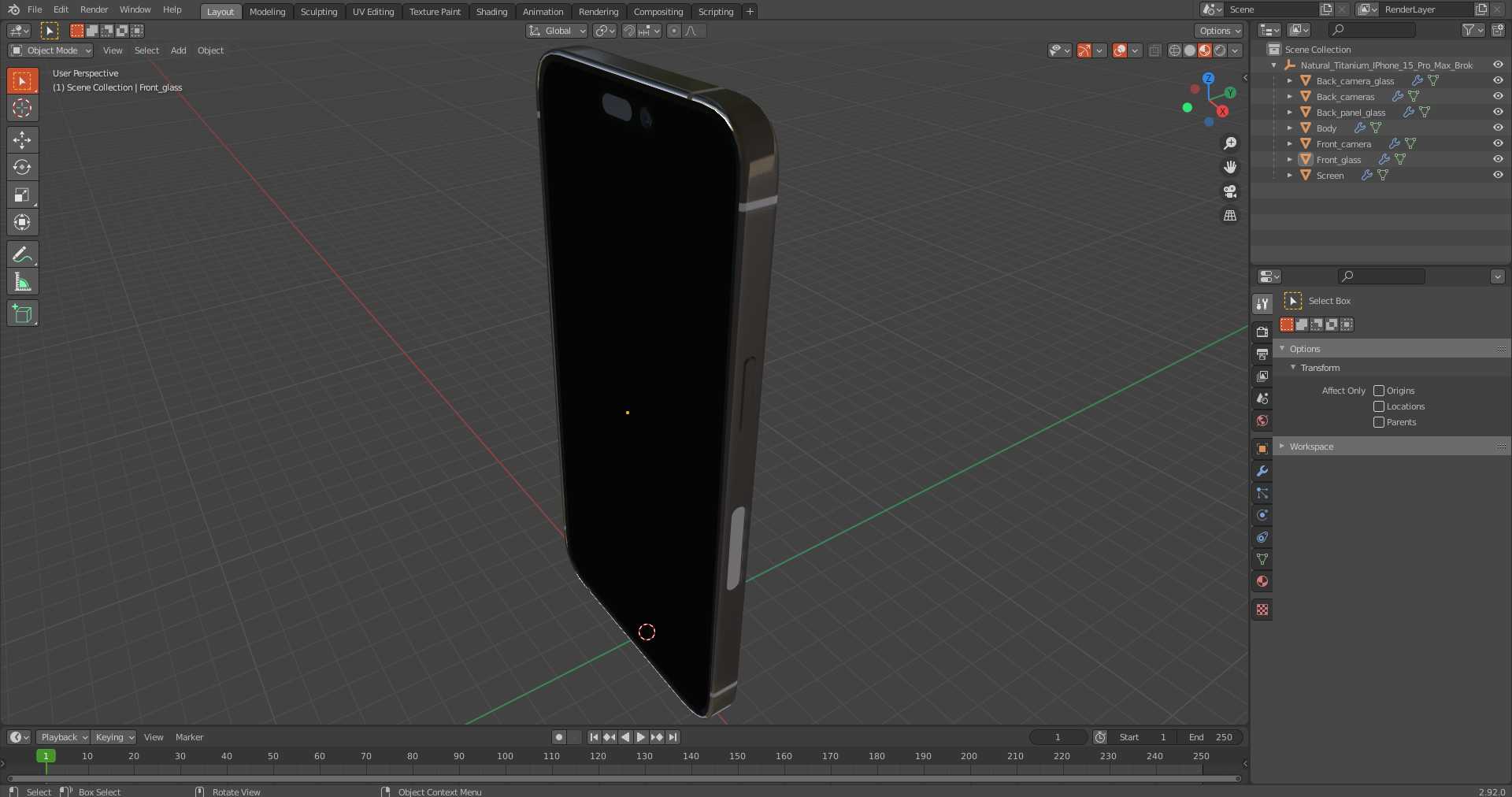The width and height of the screenshot is (1512, 797).
Task: Open viewport Options dropdown
Action: point(1220,31)
